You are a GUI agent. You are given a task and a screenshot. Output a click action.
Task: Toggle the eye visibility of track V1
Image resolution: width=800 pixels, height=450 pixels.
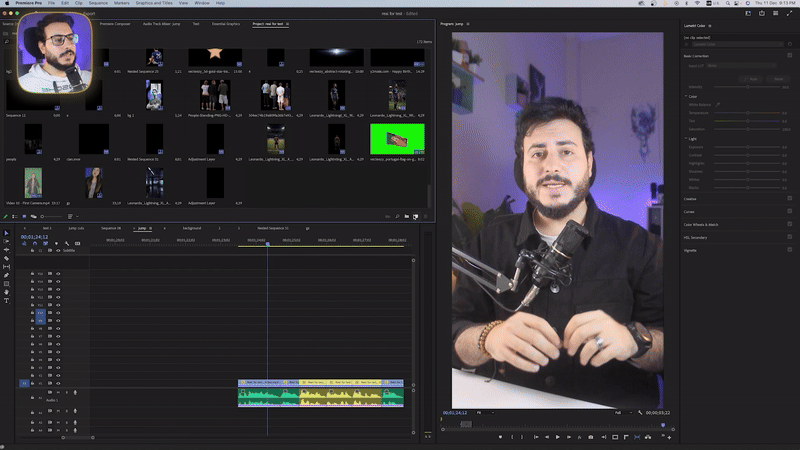pyautogui.click(x=58, y=383)
